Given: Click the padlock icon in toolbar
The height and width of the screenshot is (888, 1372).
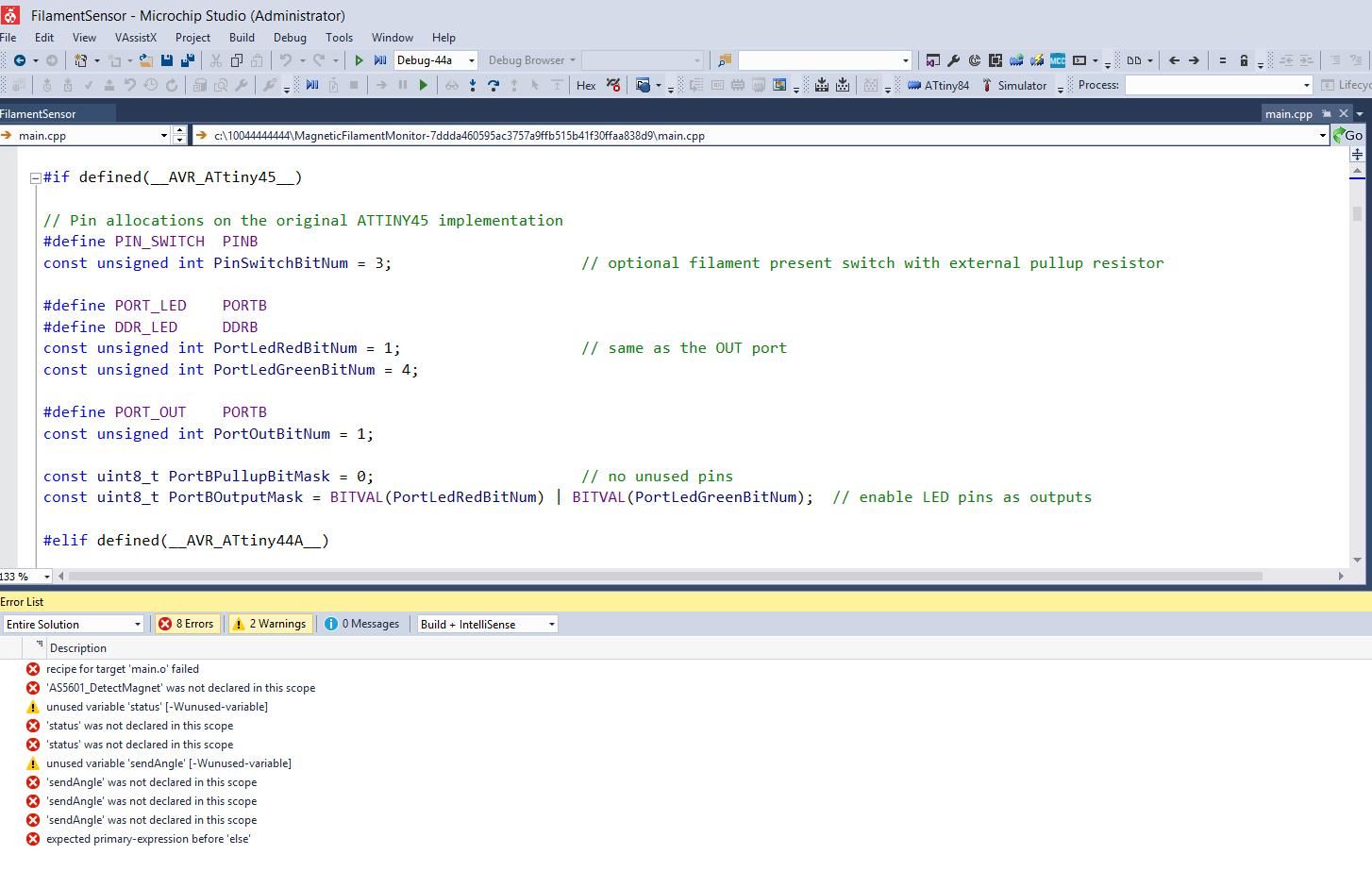Looking at the screenshot, I should point(1244,60).
